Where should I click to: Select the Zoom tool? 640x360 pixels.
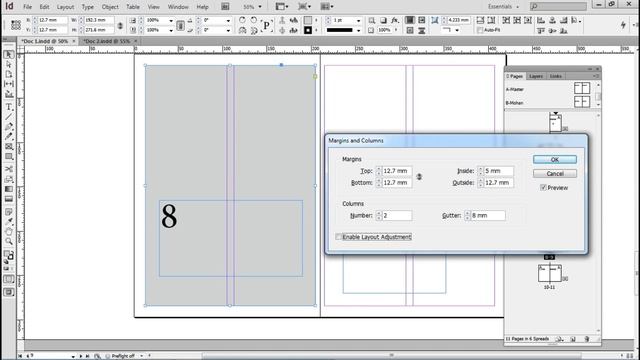[x=9, y=242]
